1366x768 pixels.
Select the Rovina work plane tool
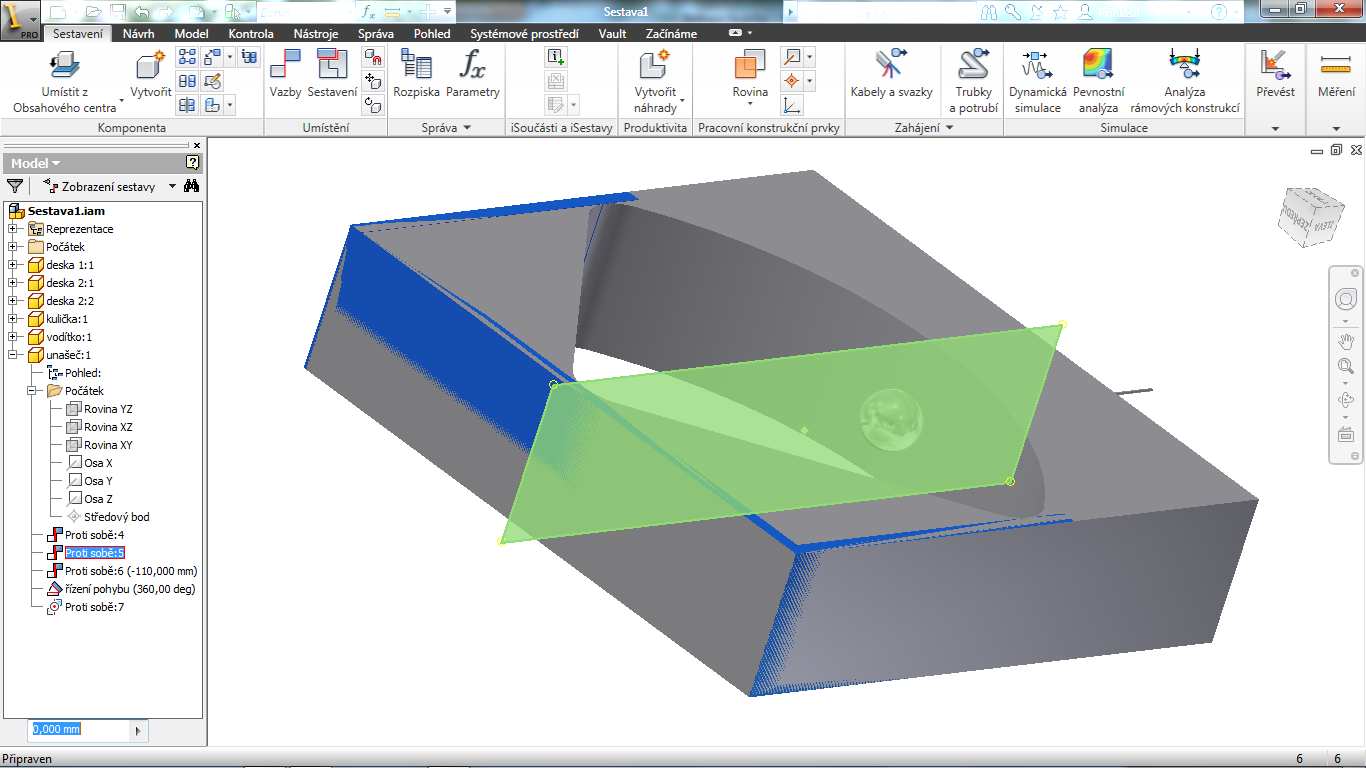point(750,74)
